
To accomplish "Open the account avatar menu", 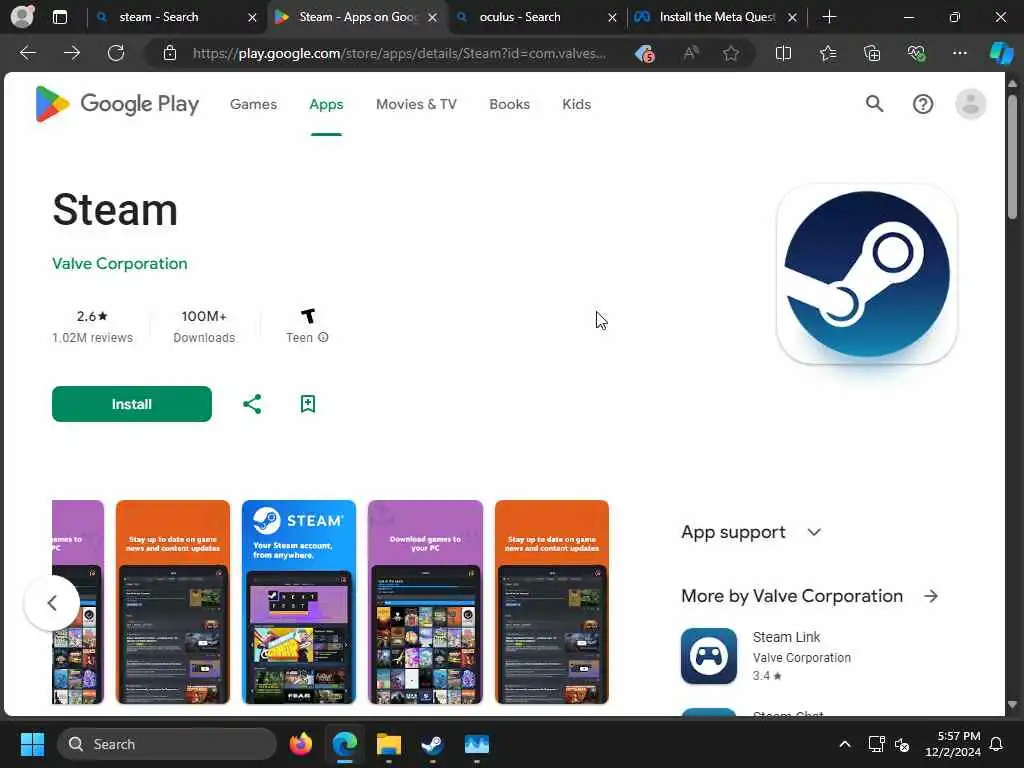I will [x=970, y=104].
